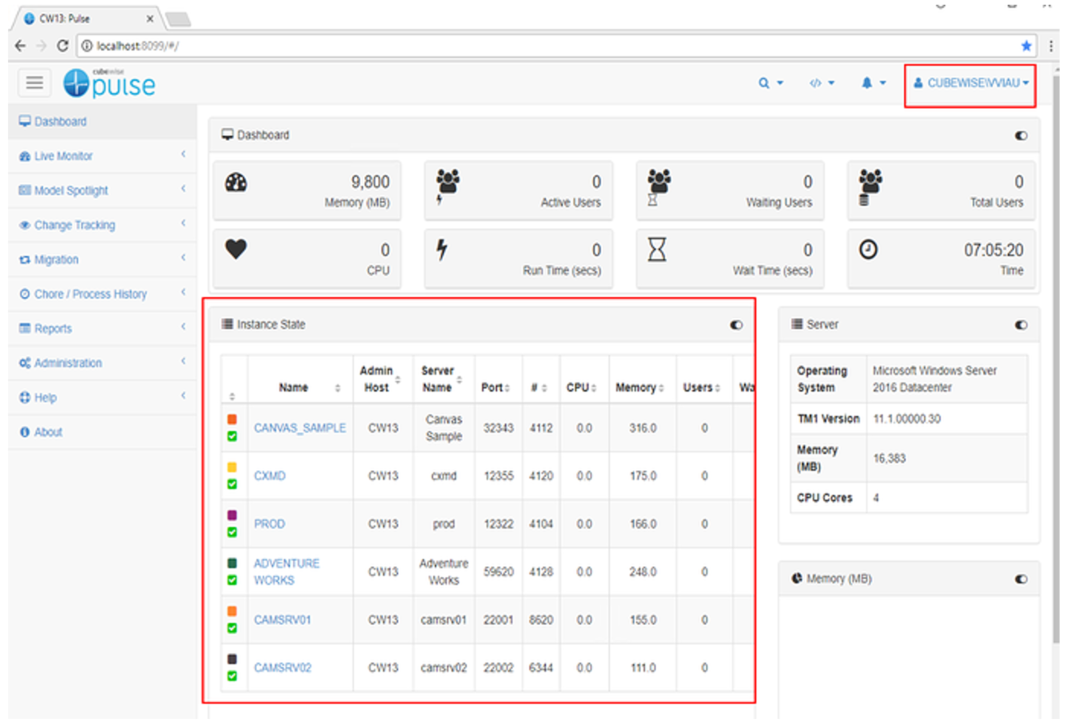Screen dimensions: 1073x724
Task: Select Dashboard in the sidebar
Action: click(x=60, y=122)
